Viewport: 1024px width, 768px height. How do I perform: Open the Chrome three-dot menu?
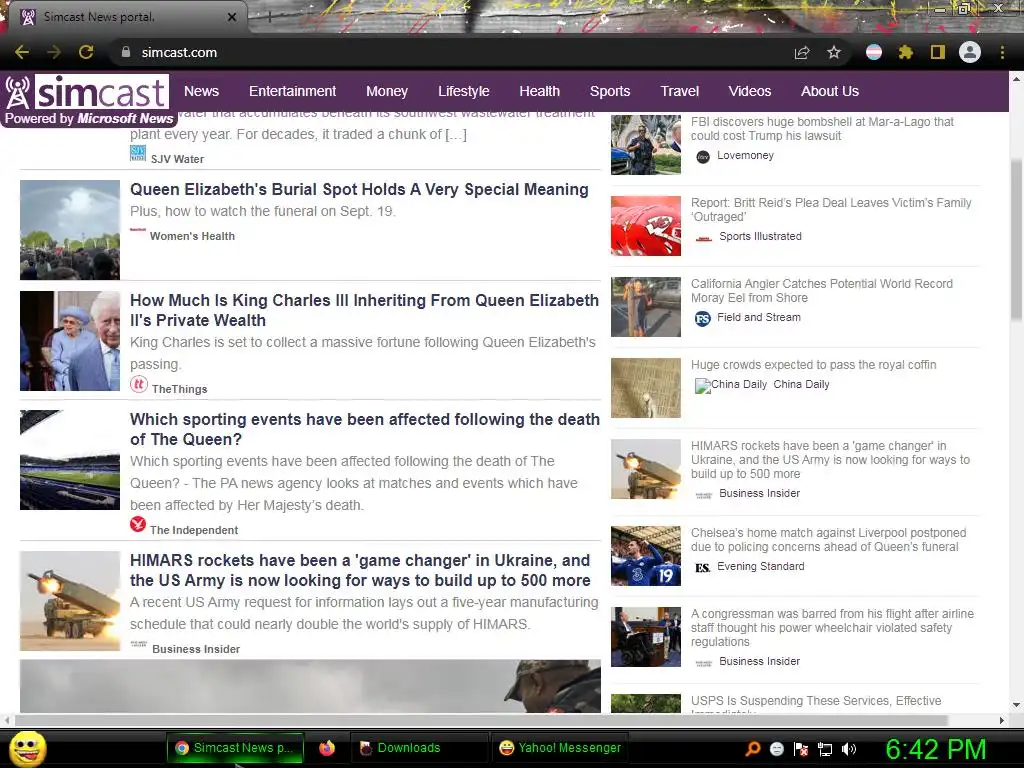pos(1002,52)
